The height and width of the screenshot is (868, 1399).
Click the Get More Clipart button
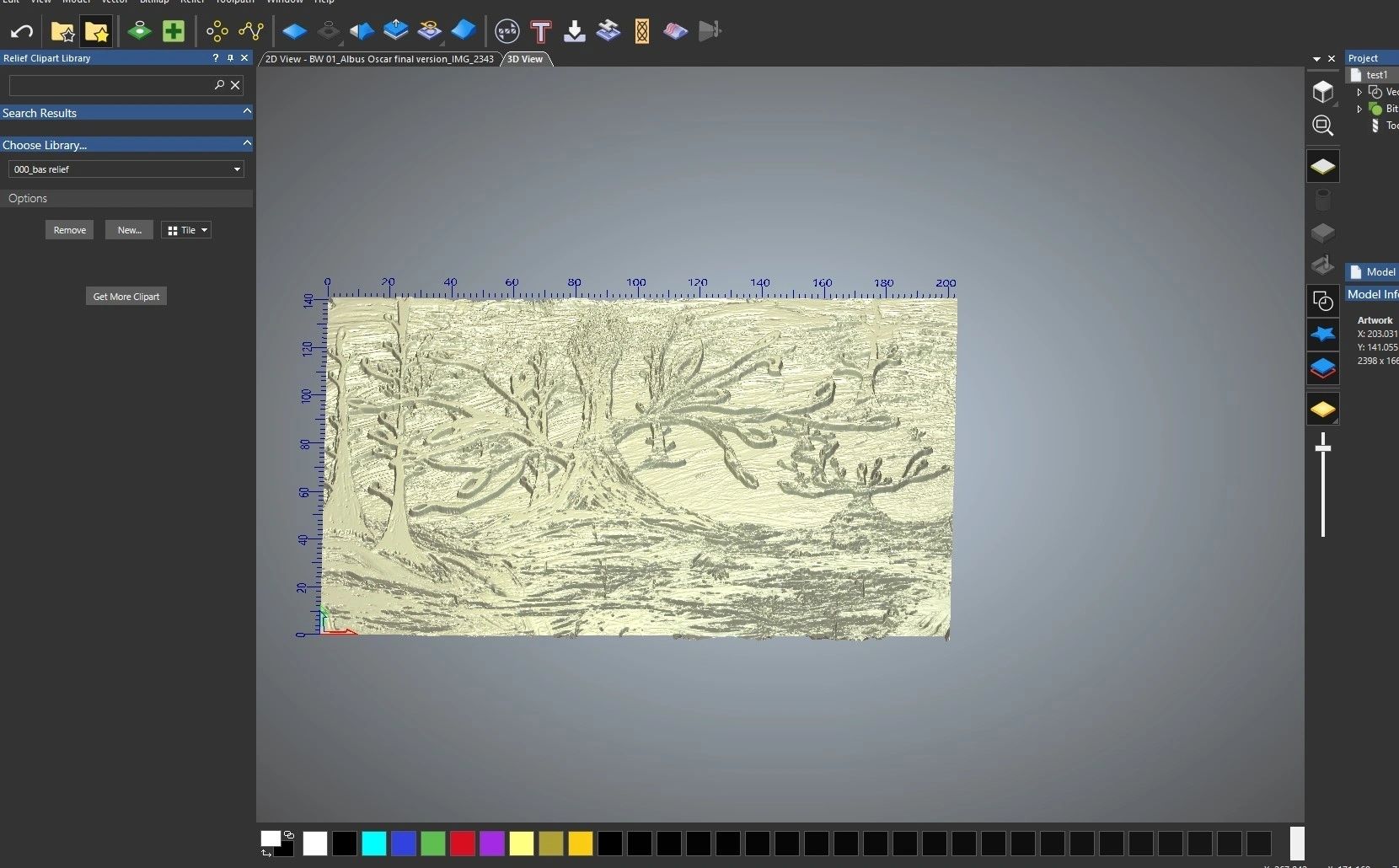(x=126, y=297)
